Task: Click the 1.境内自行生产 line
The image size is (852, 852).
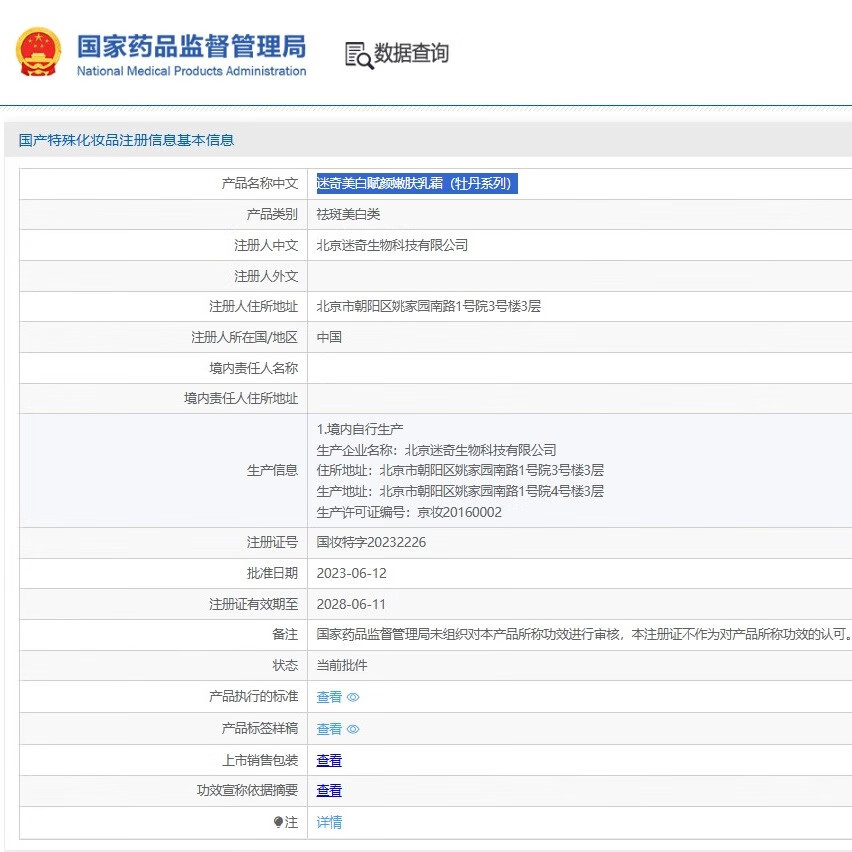Action: click(360, 429)
